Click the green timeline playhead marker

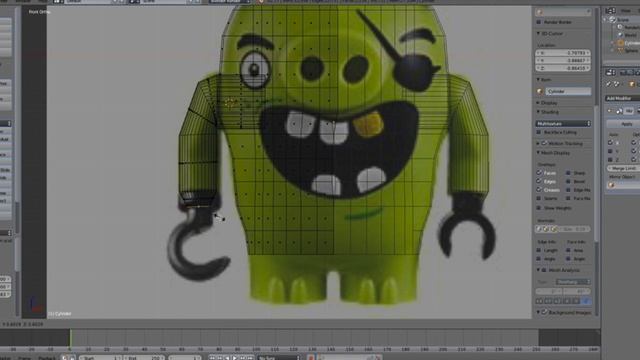coord(70,338)
